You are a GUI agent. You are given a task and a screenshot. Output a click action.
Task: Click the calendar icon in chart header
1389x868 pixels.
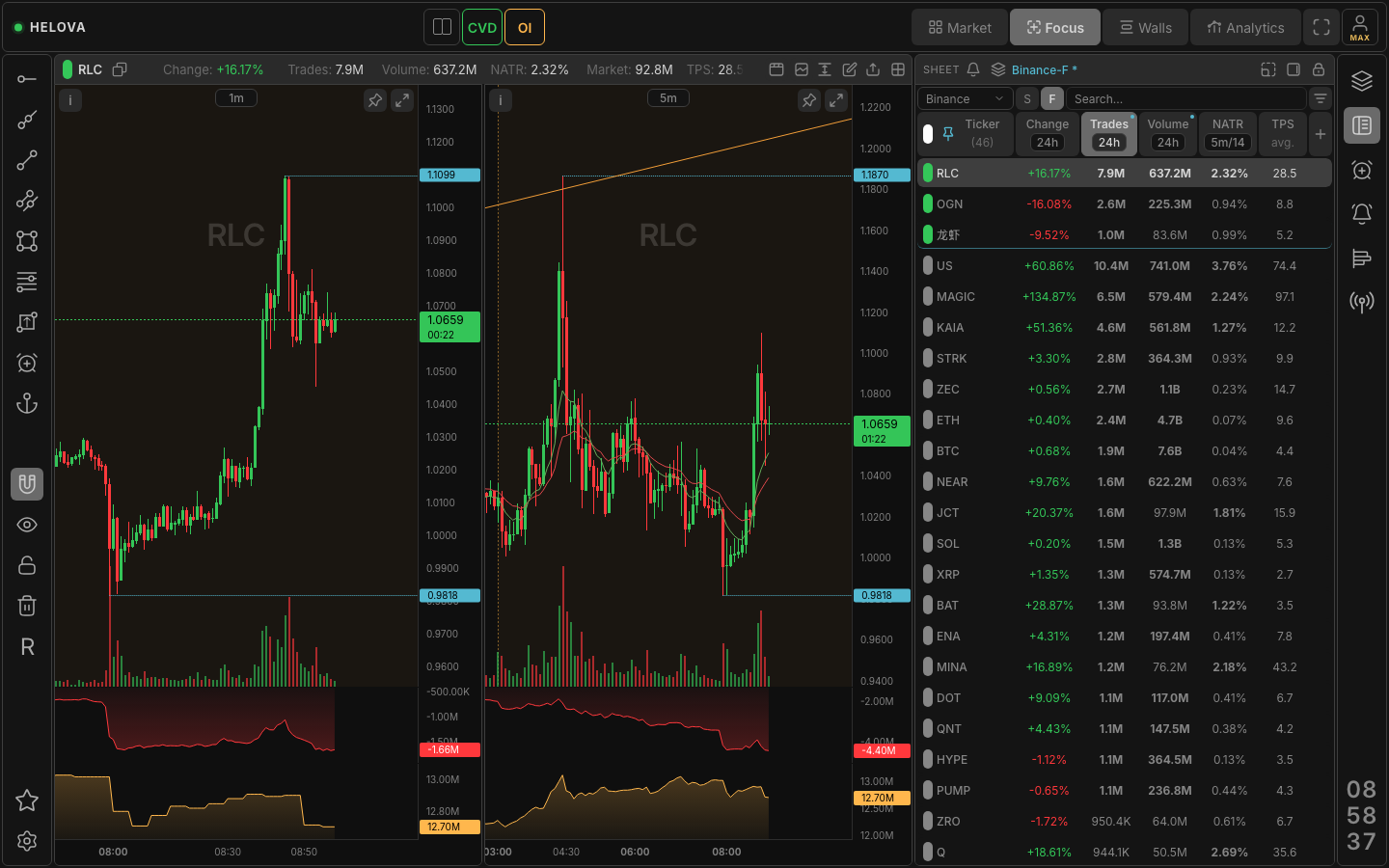[776, 69]
